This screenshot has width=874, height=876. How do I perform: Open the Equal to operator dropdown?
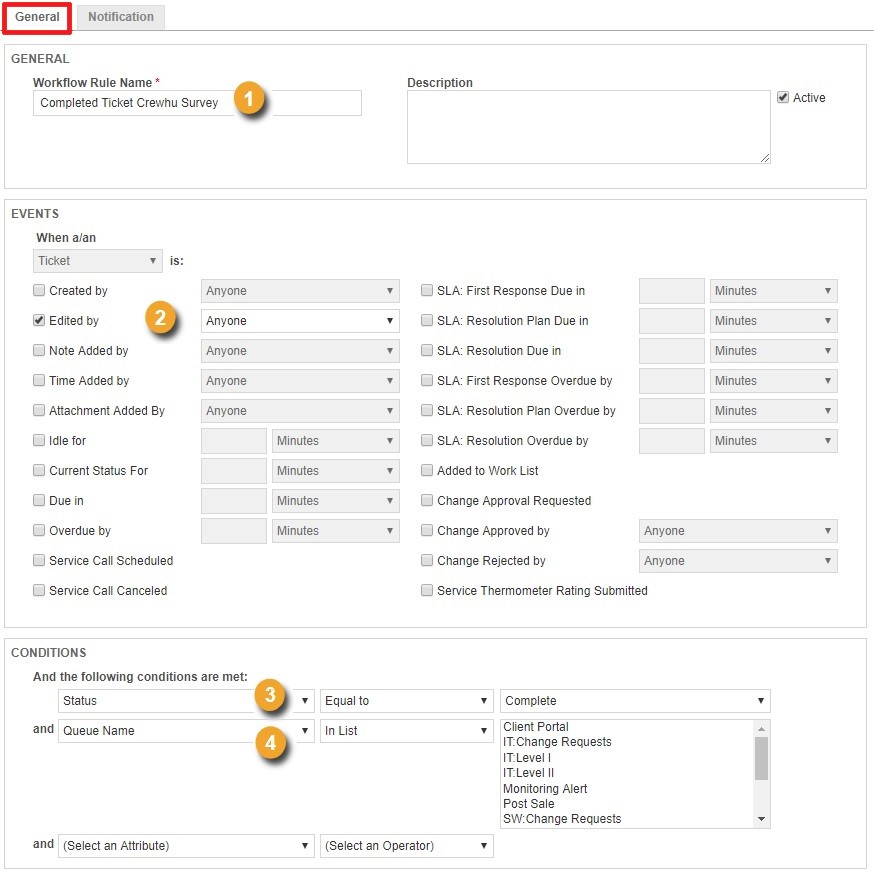[x=407, y=701]
